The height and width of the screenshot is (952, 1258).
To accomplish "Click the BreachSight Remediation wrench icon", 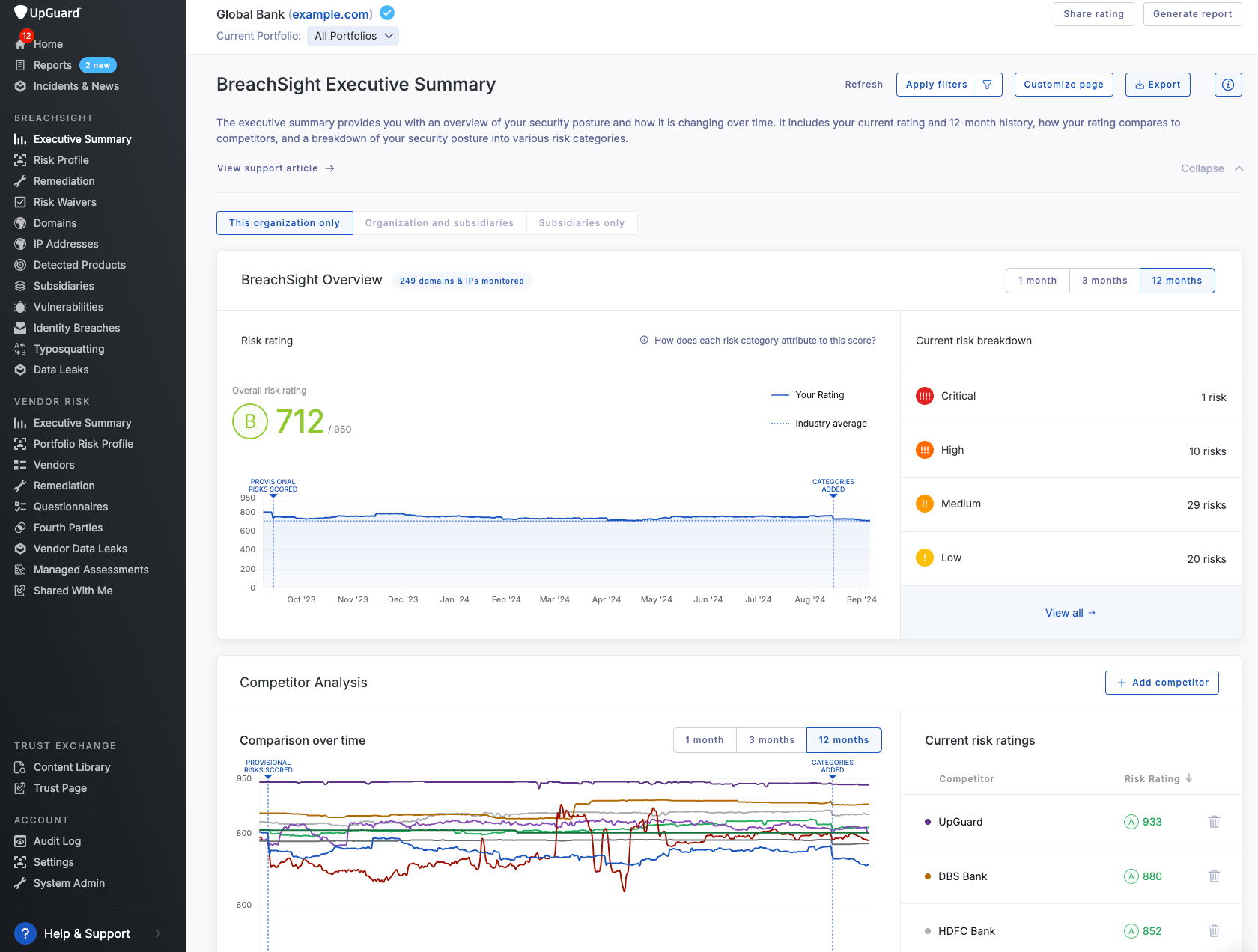I will point(20,181).
